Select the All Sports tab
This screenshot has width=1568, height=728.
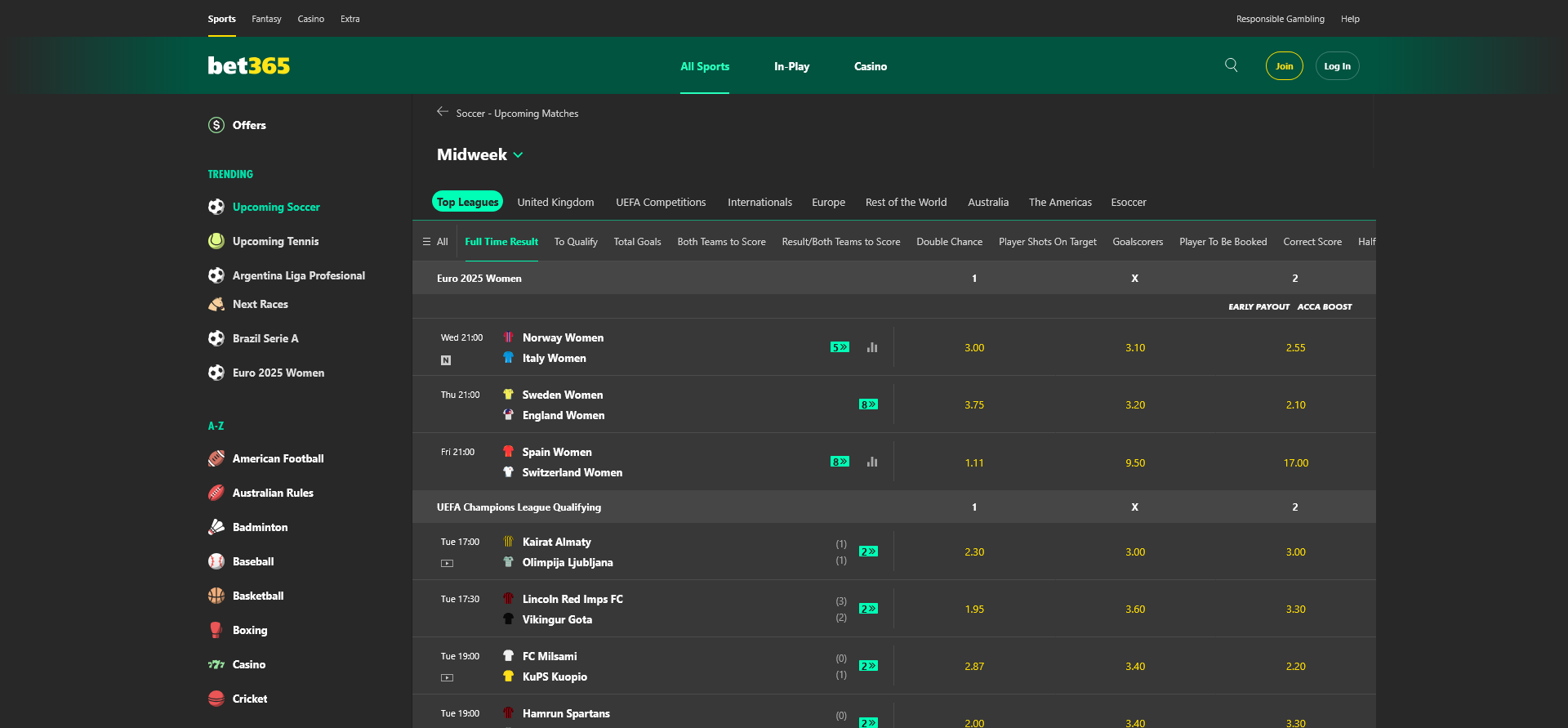click(x=705, y=66)
